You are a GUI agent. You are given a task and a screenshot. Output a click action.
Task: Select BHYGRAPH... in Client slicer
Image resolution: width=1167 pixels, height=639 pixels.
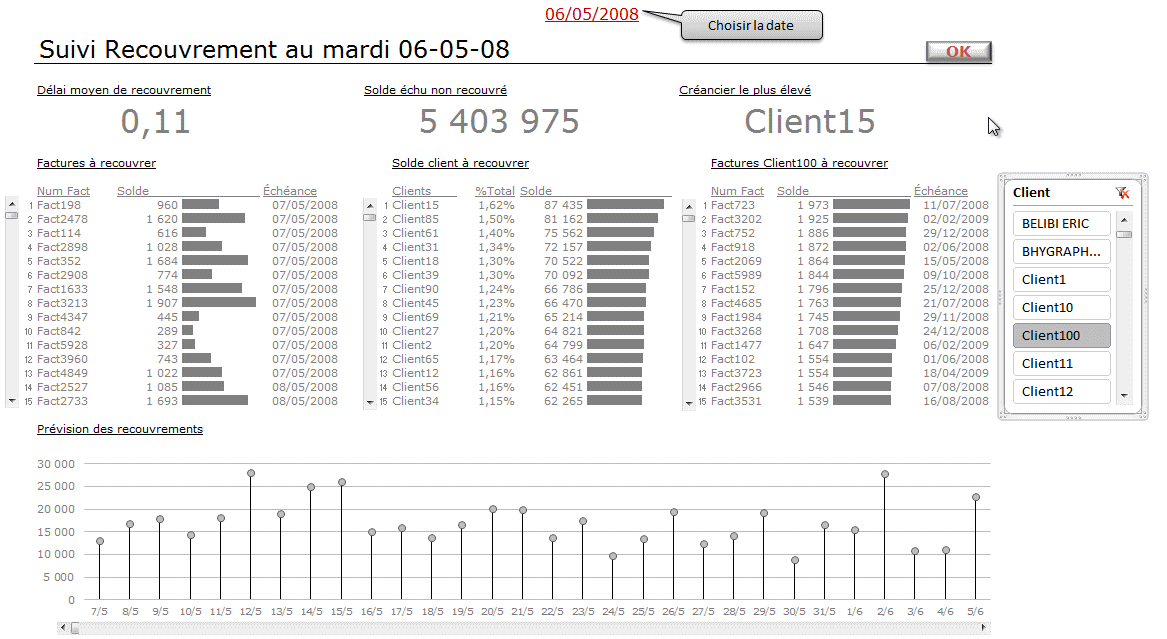[x=1061, y=251]
